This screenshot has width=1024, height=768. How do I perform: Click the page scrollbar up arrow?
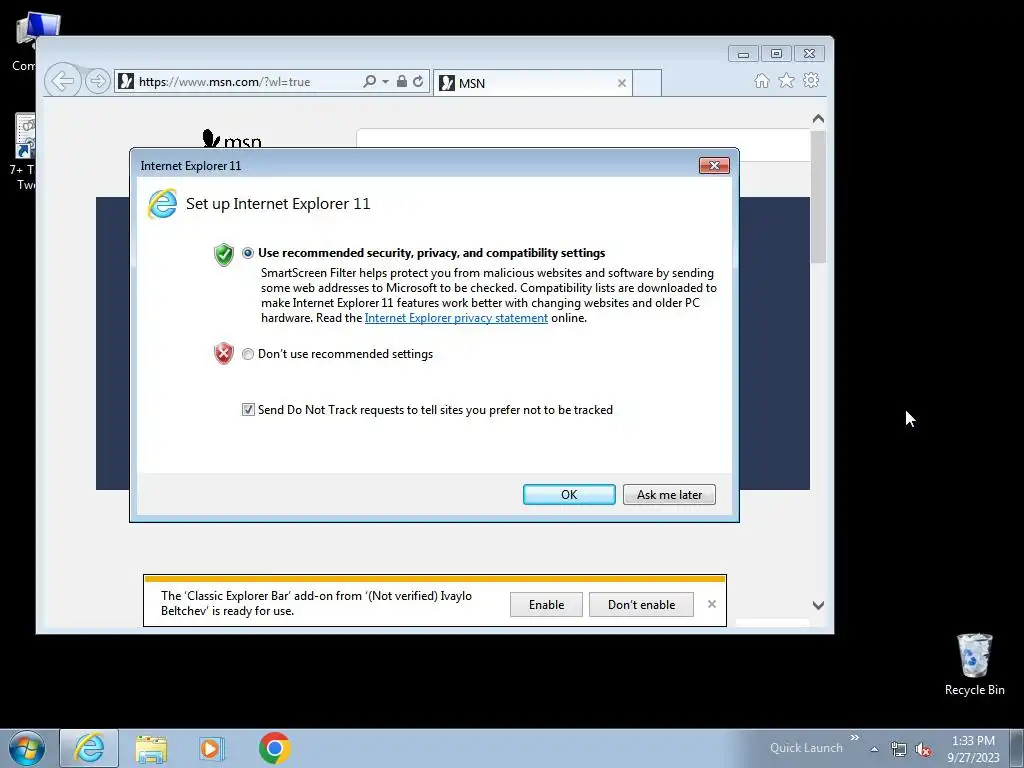tap(818, 119)
